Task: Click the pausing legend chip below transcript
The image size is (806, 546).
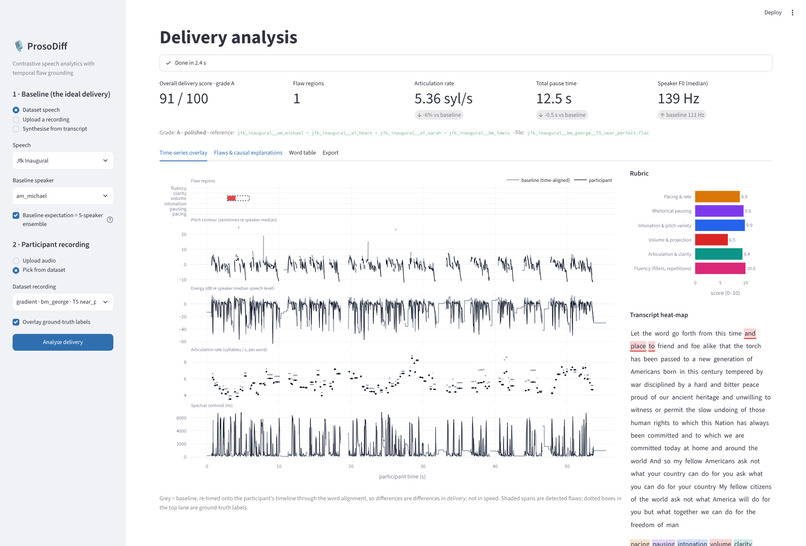Action: [x=664, y=543]
